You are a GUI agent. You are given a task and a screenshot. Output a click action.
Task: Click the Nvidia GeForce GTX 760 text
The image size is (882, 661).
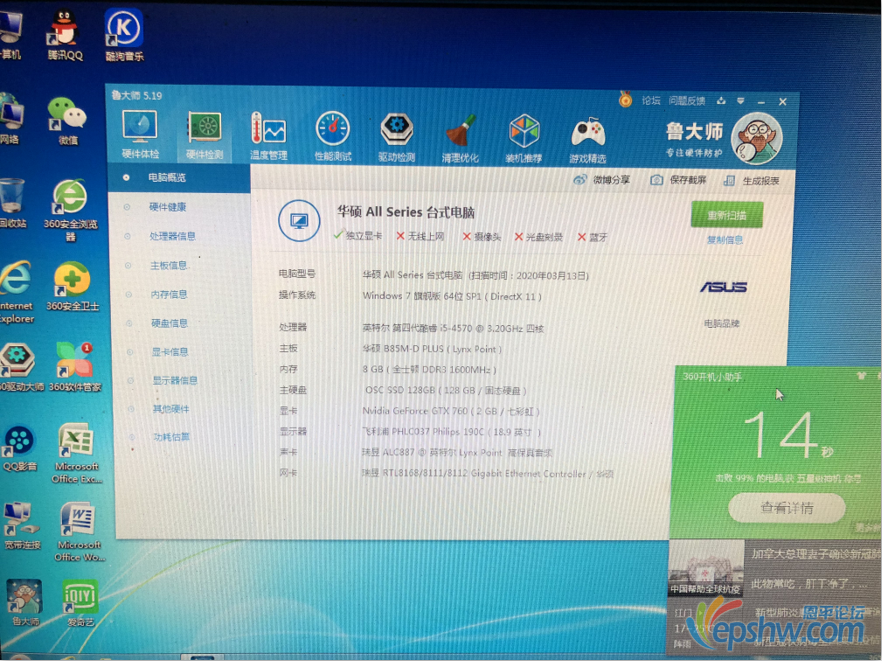coord(451,411)
